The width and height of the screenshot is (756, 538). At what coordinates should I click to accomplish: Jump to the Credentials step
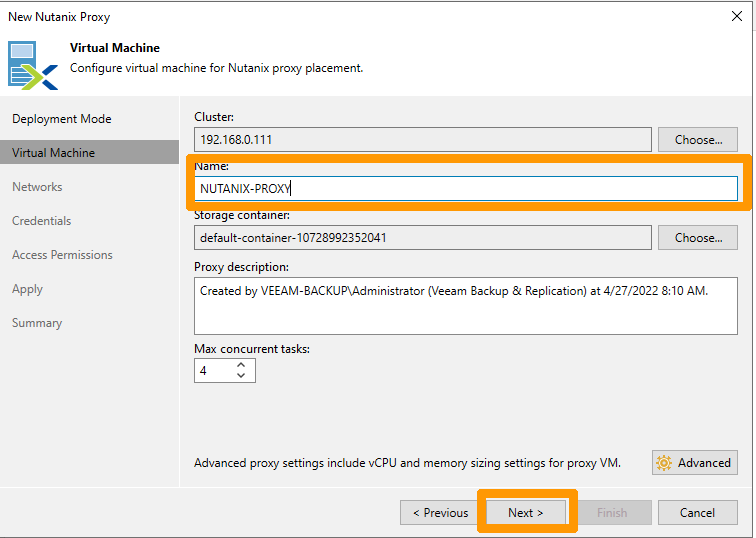(41, 221)
